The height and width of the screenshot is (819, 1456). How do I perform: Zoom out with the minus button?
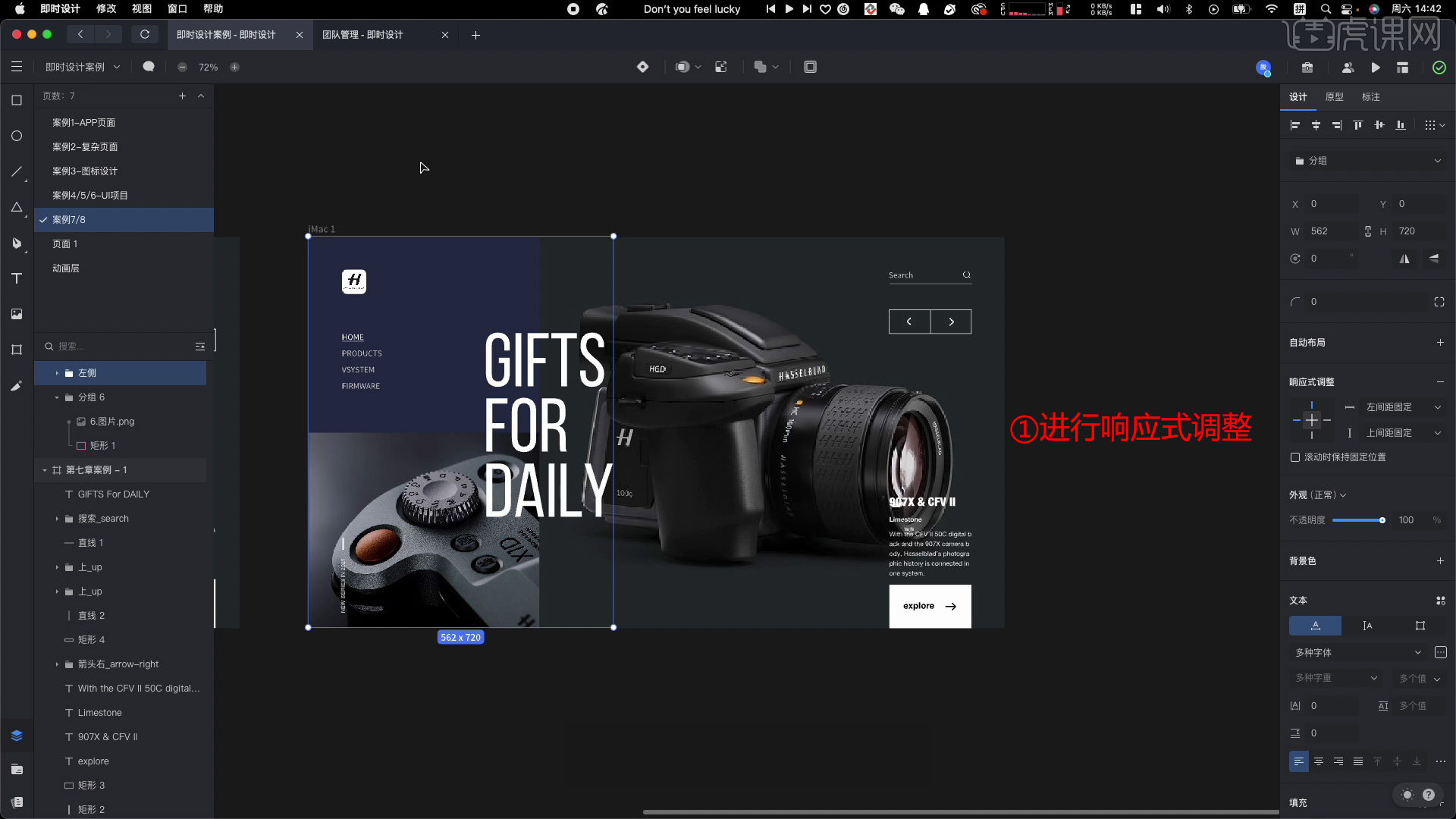click(x=182, y=67)
